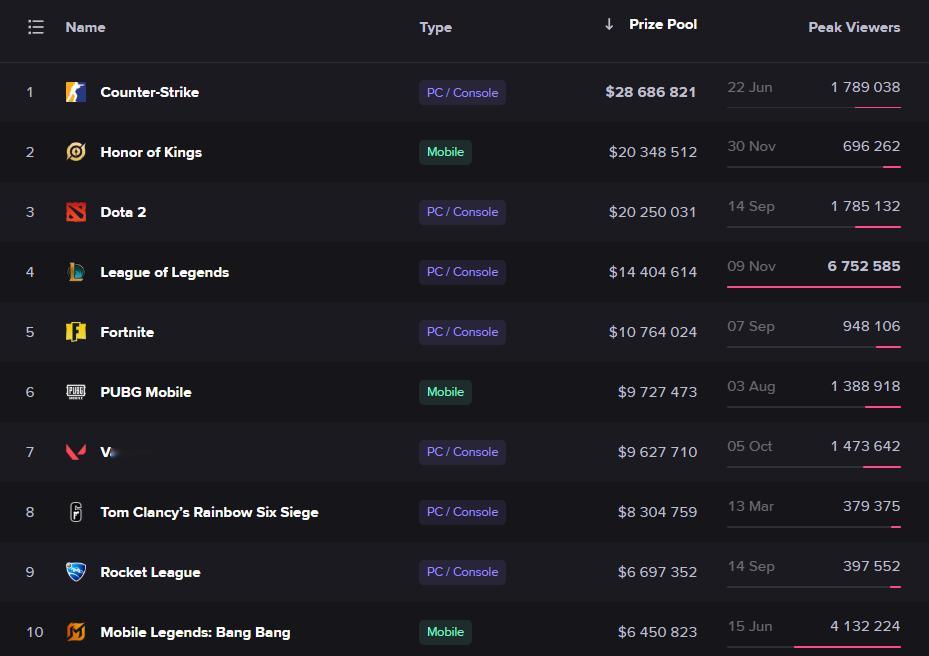Click the Honor of Kings logo icon
929x656 pixels.
(x=76, y=152)
